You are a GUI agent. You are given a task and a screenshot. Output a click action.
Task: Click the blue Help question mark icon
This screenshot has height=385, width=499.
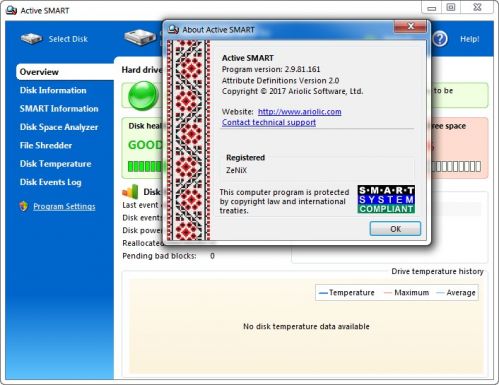click(x=440, y=39)
